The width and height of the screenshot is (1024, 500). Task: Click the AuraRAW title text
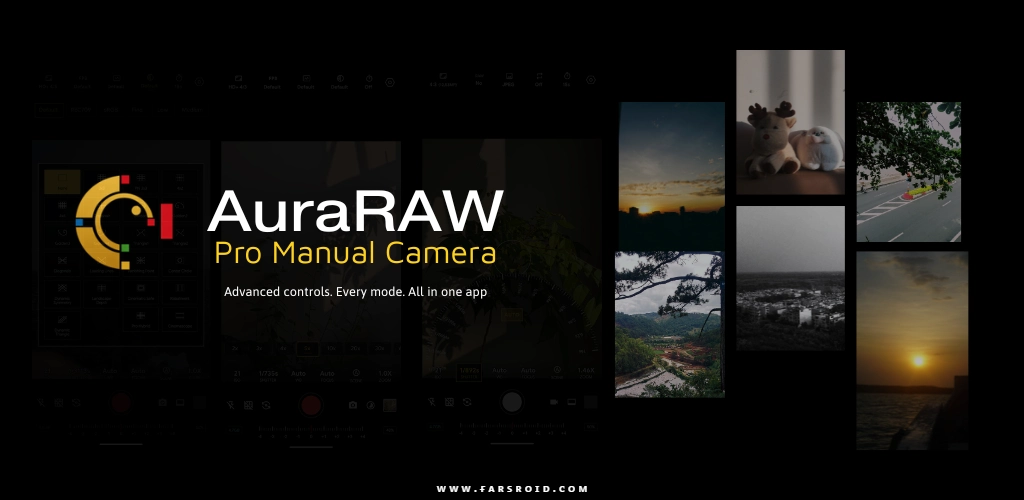click(356, 211)
